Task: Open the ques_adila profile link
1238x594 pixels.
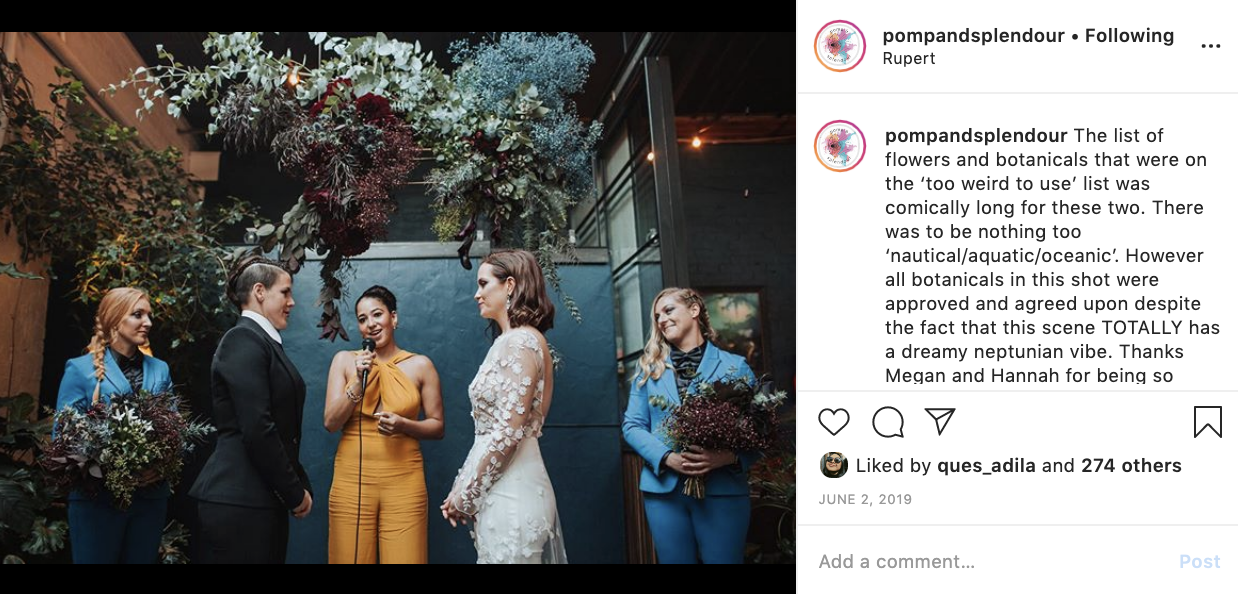Action: pos(987,466)
